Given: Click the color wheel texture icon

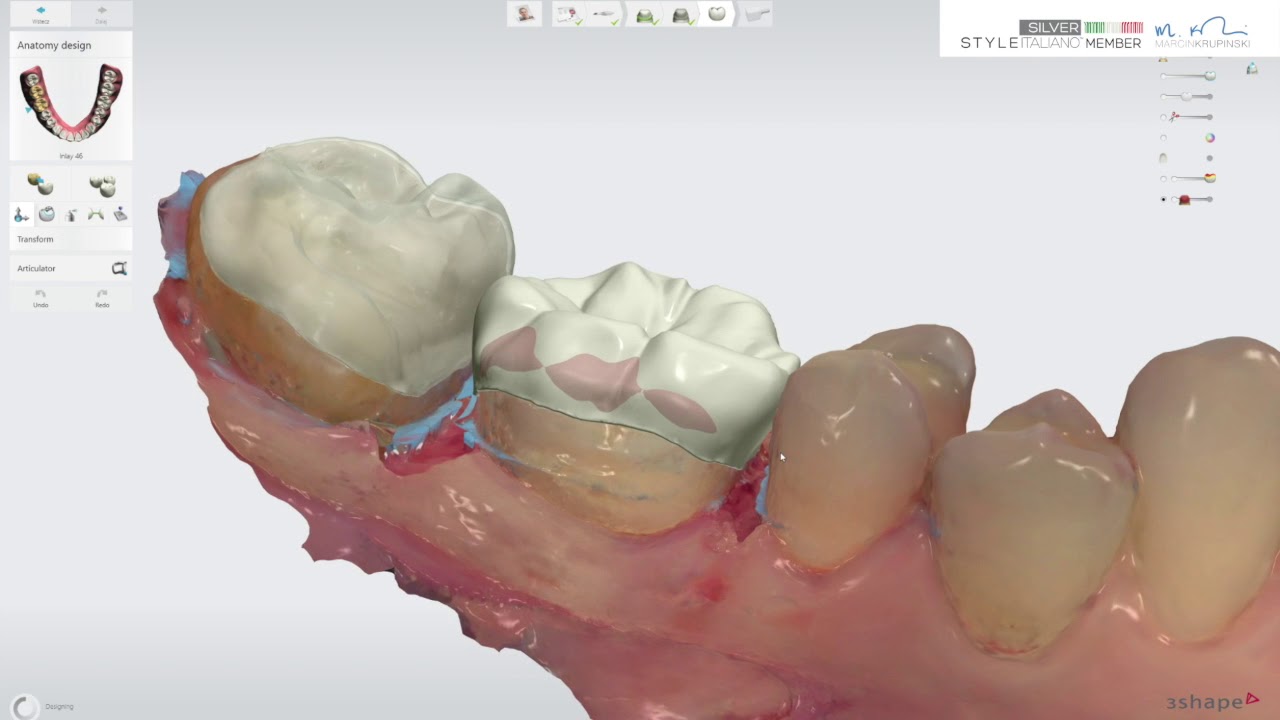Looking at the screenshot, I should [1210, 138].
